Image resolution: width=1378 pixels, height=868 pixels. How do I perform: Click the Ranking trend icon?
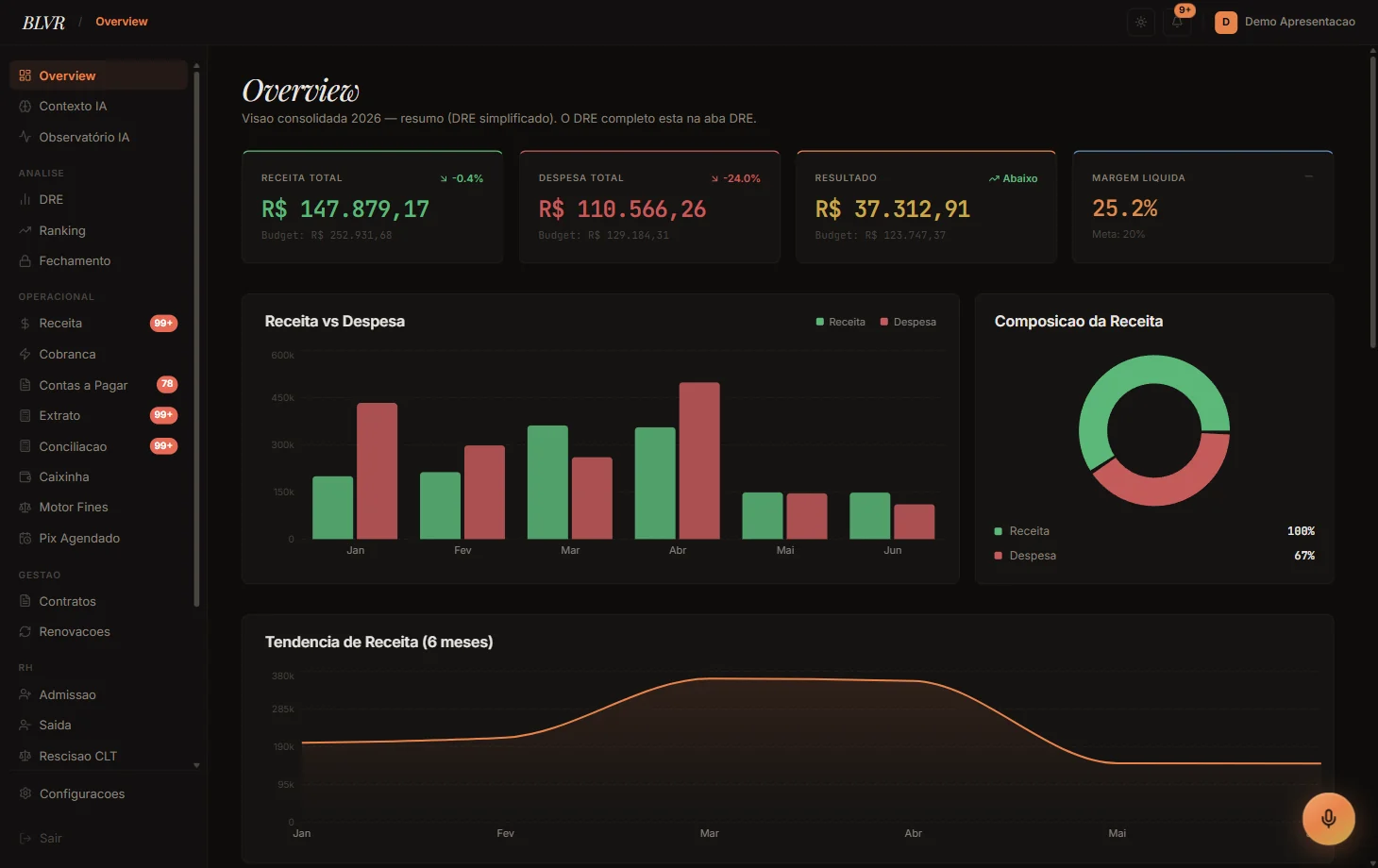pyautogui.click(x=25, y=230)
